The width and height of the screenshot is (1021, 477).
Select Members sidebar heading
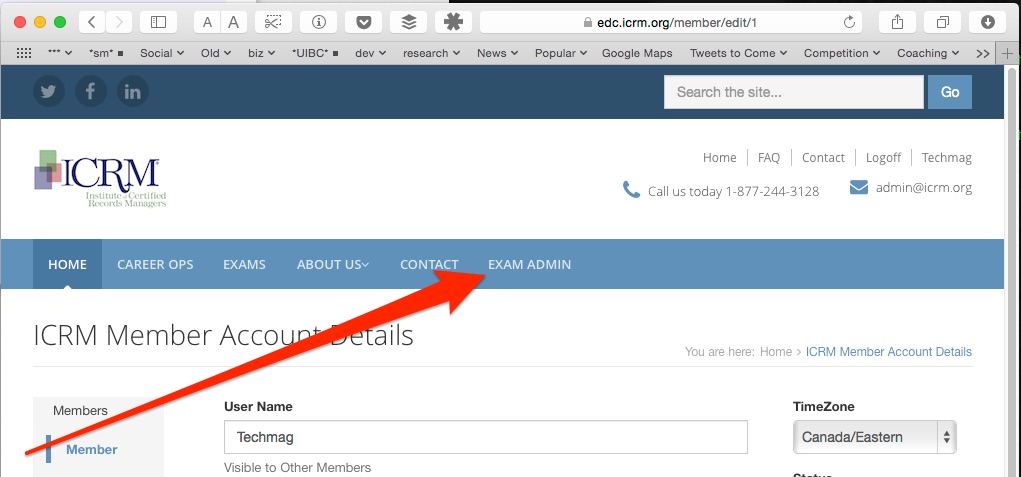[80, 411]
